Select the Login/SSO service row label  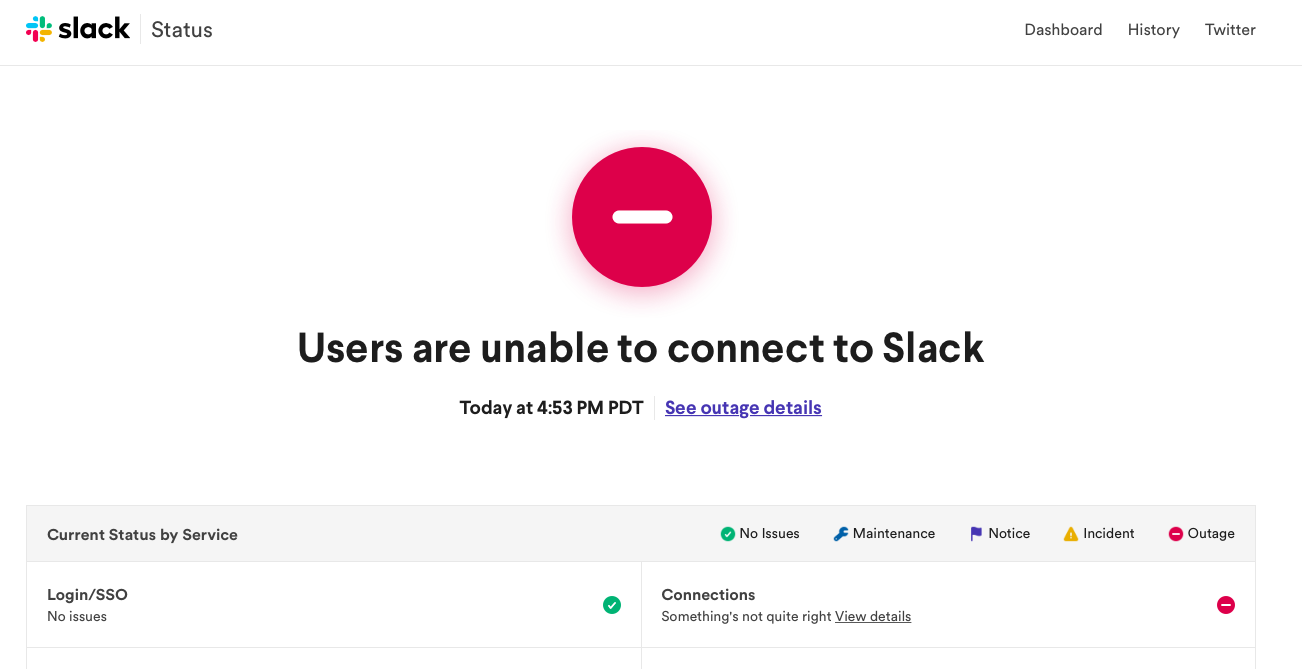pyautogui.click(x=88, y=595)
